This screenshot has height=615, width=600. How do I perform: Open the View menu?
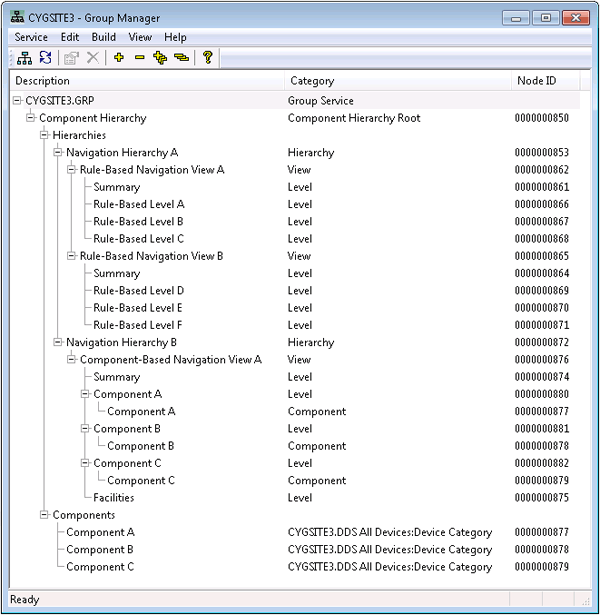(x=140, y=37)
